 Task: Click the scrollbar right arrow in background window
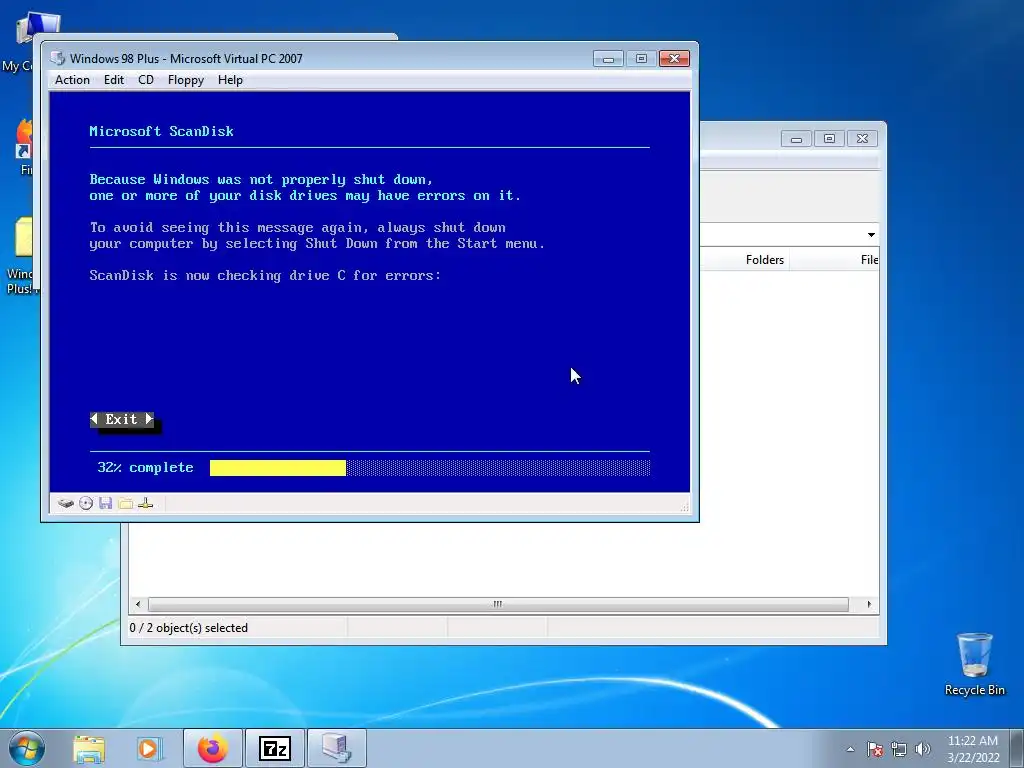[x=869, y=604]
